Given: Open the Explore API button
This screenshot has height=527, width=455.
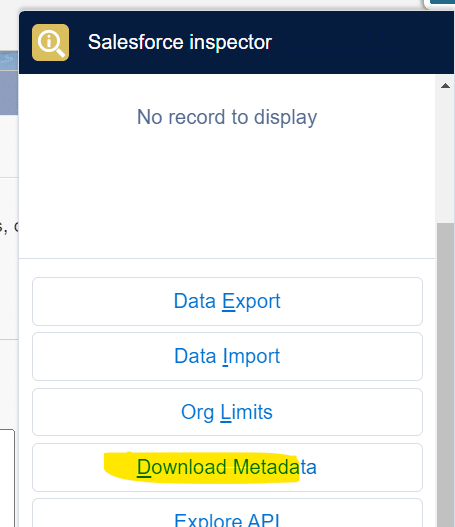Looking at the screenshot, I should tap(227, 513).
